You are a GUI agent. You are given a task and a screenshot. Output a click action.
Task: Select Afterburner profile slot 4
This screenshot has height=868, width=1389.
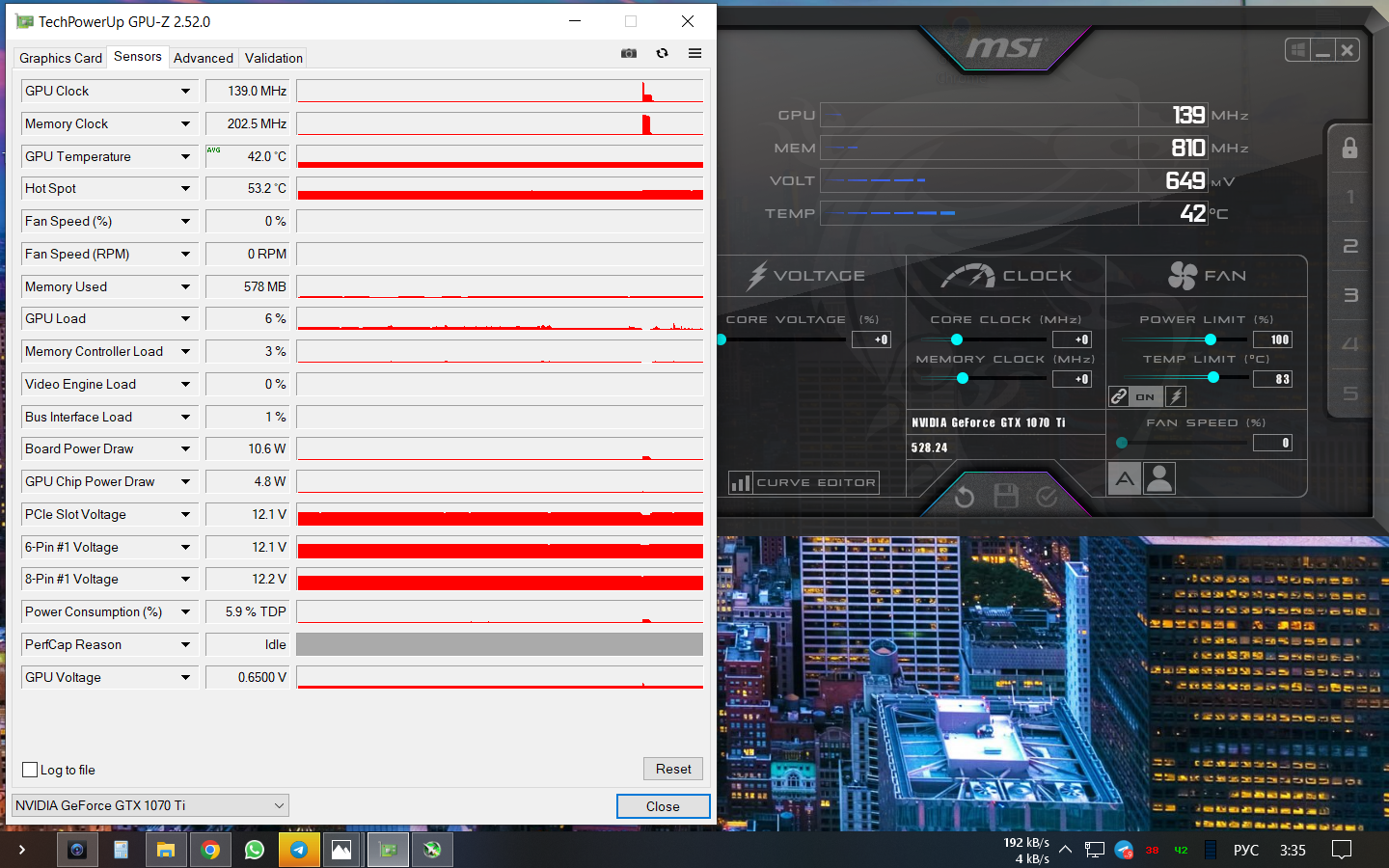pos(1349,344)
